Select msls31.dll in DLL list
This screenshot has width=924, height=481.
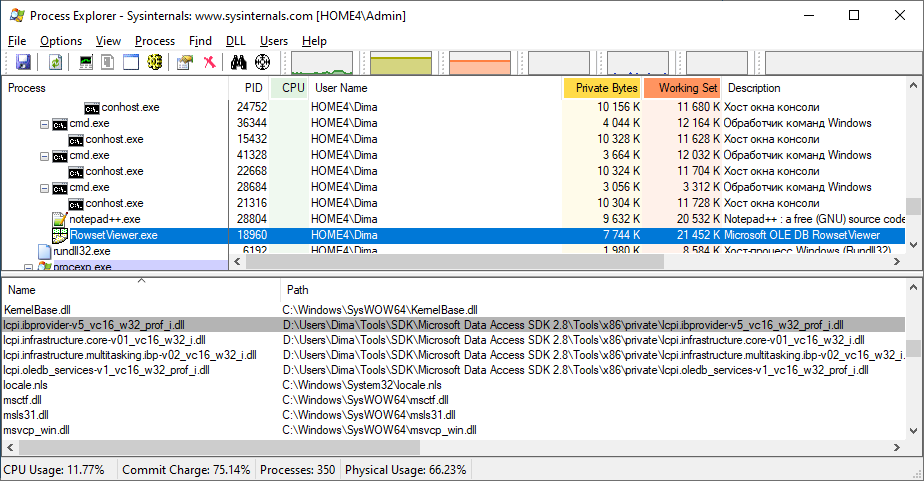point(26,415)
